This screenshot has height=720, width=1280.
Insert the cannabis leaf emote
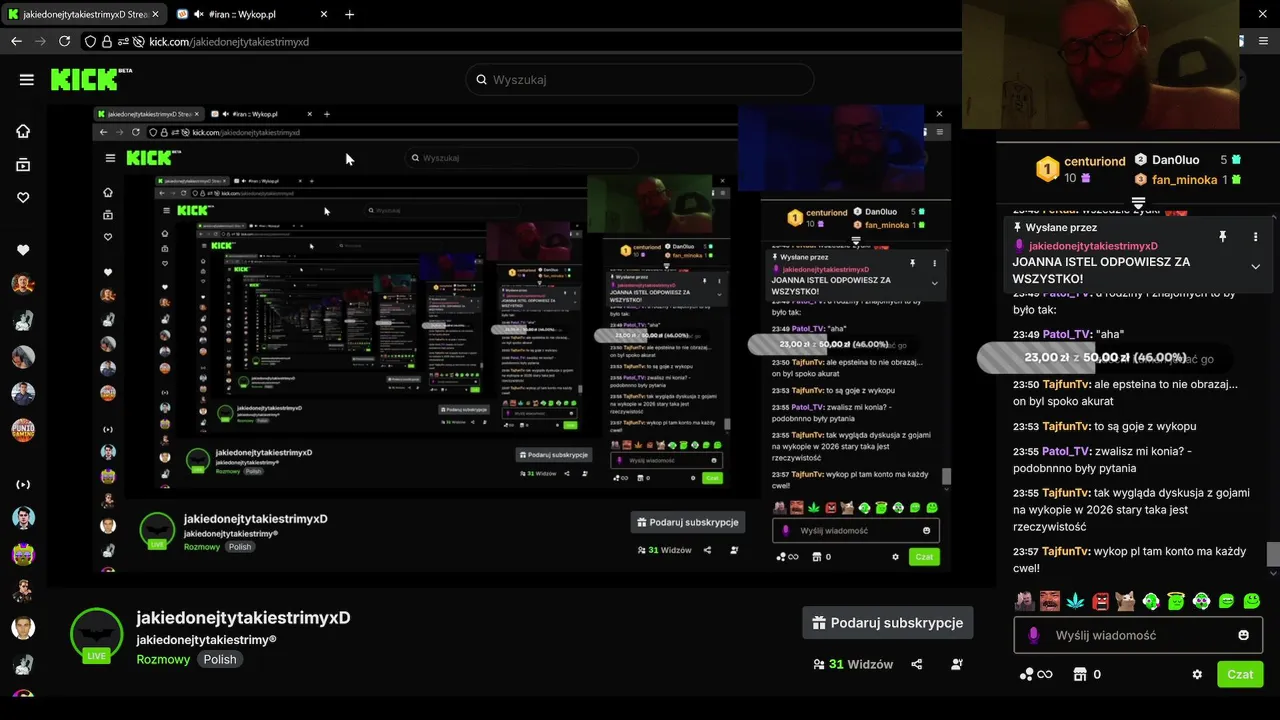click(1075, 601)
